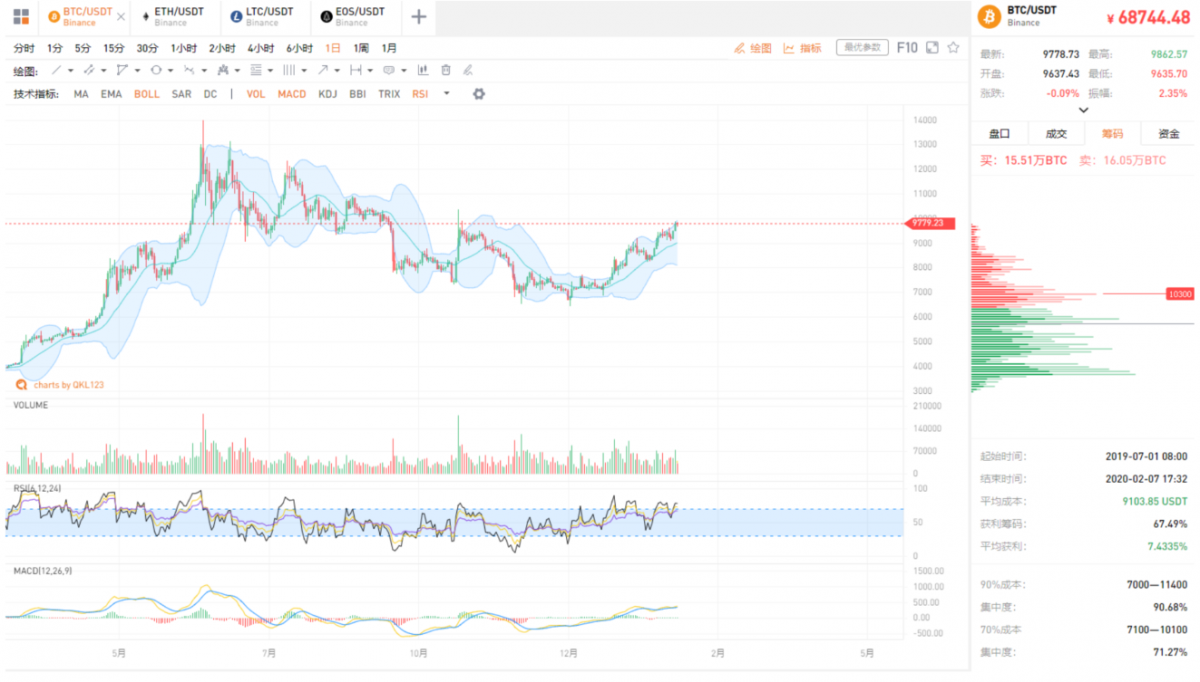Select the straight line drawing tool

pyautogui.click(x=56, y=70)
